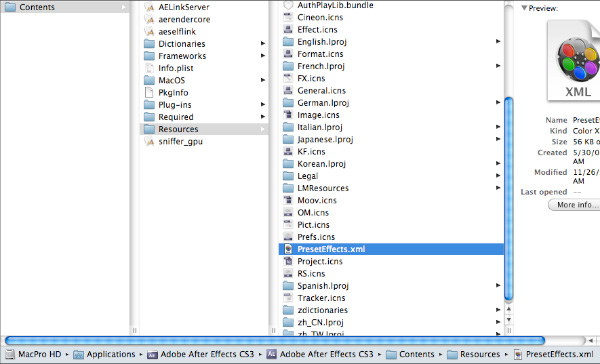Click the KF.icns file icon
The height and width of the screenshot is (364, 600).
point(288,152)
